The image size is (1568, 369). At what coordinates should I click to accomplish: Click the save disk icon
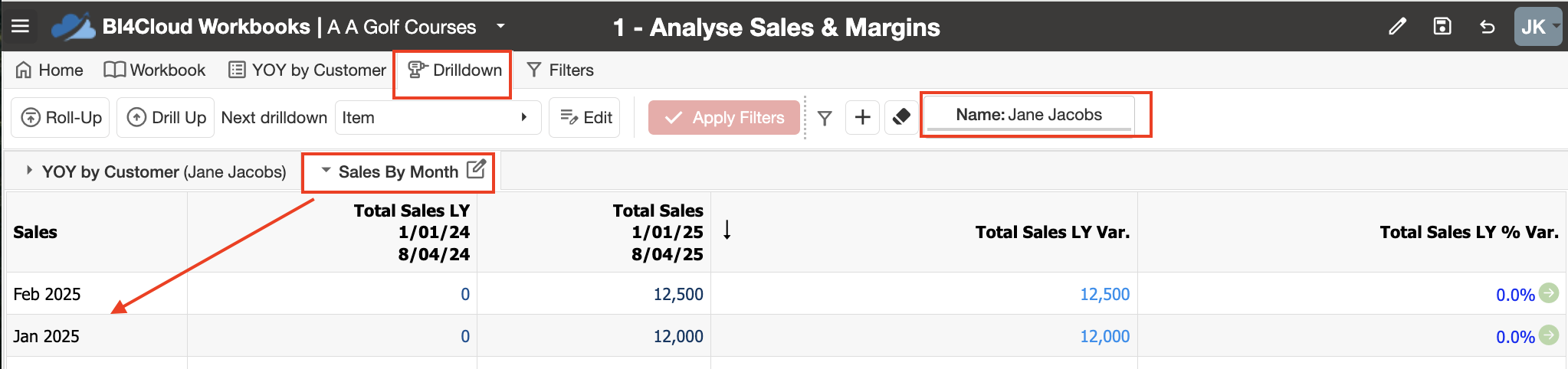1442,27
